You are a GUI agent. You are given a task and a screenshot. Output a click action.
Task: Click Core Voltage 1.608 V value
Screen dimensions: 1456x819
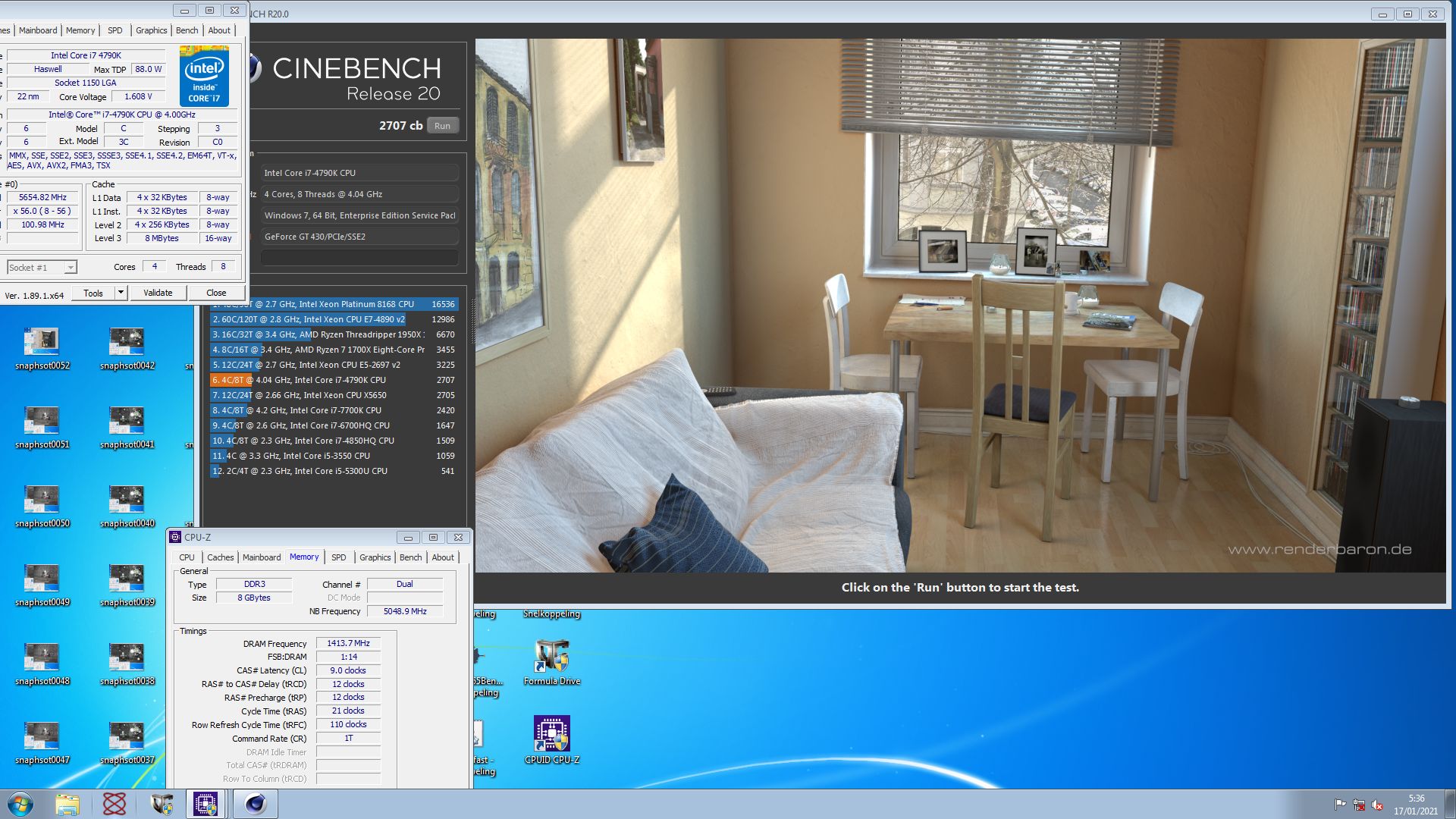138,96
